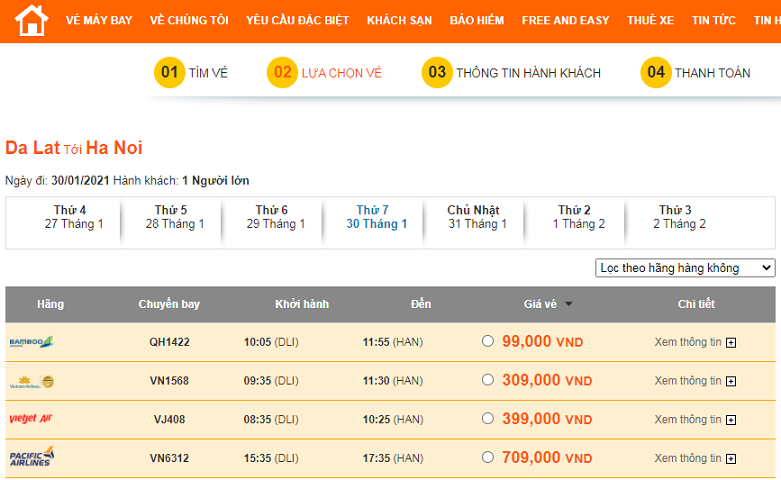The height and width of the screenshot is (480, 781).
Task: Click the Vietnam Airlines logo
Action: [32, 381]
